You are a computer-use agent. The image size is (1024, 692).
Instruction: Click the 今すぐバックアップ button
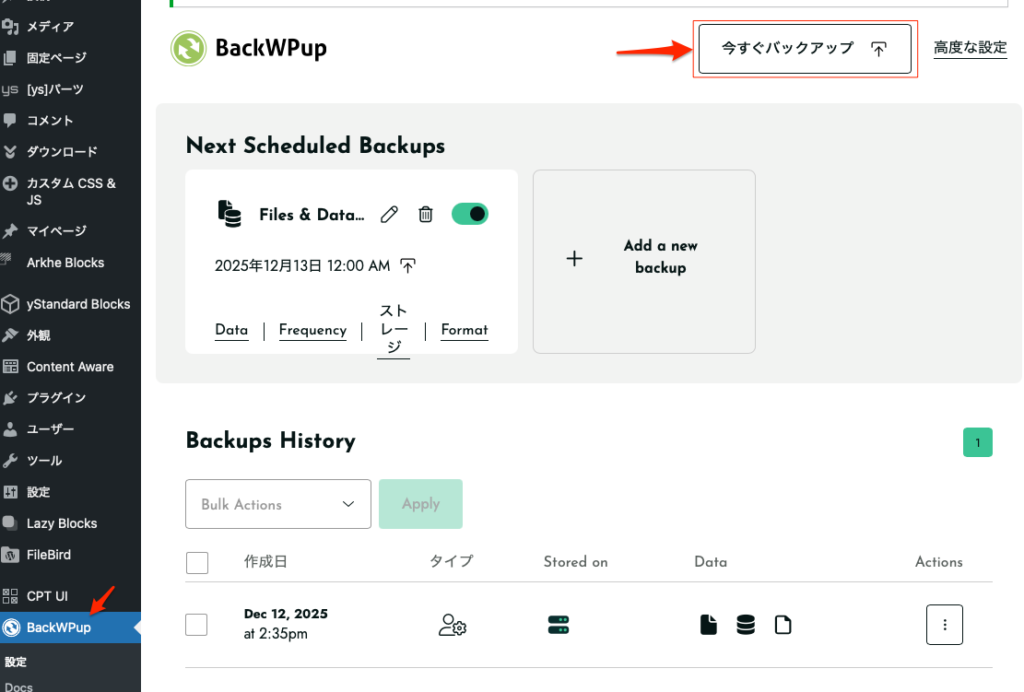click(x=804, y=48)
